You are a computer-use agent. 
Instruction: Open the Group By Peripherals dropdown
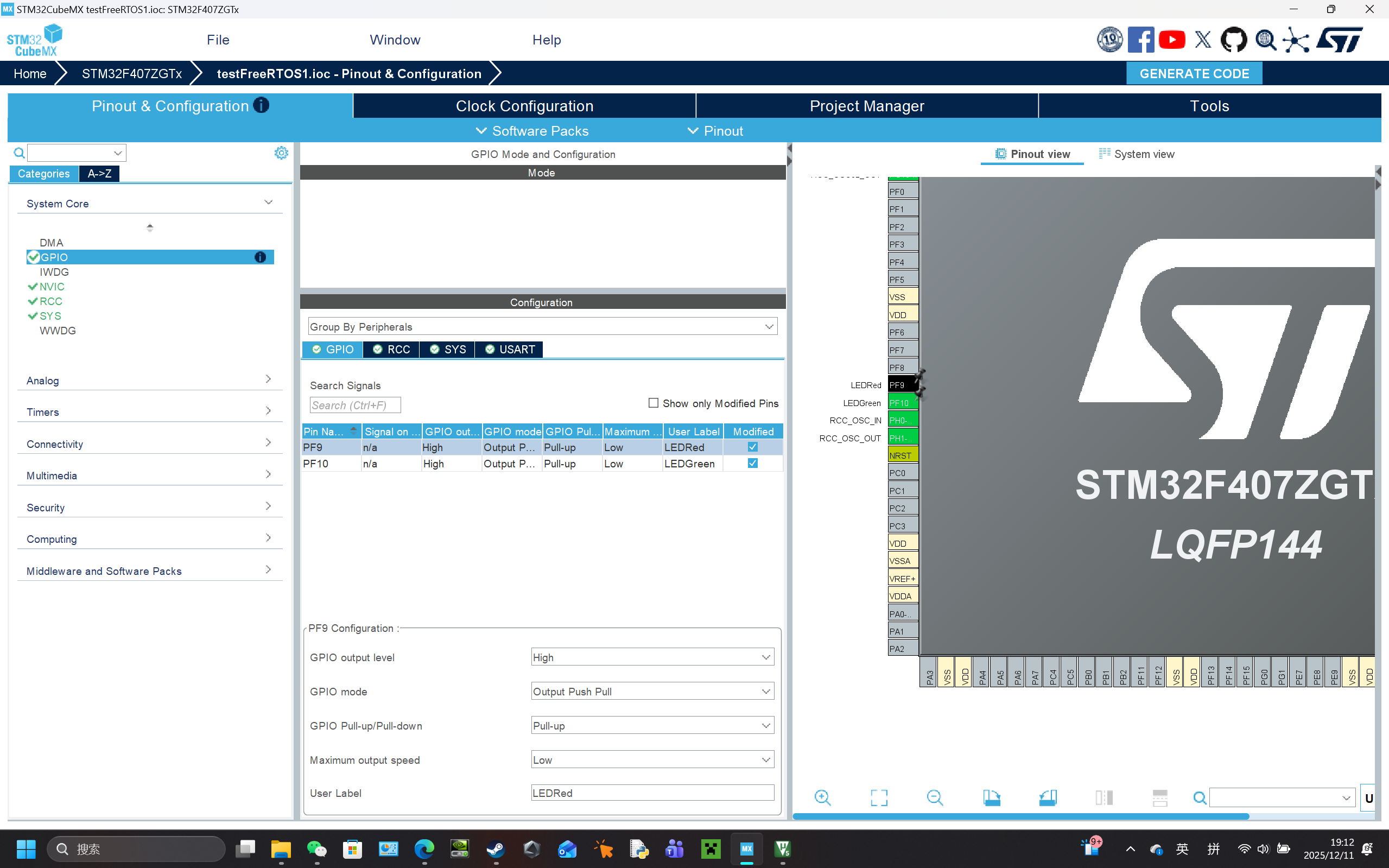[542, 327]
